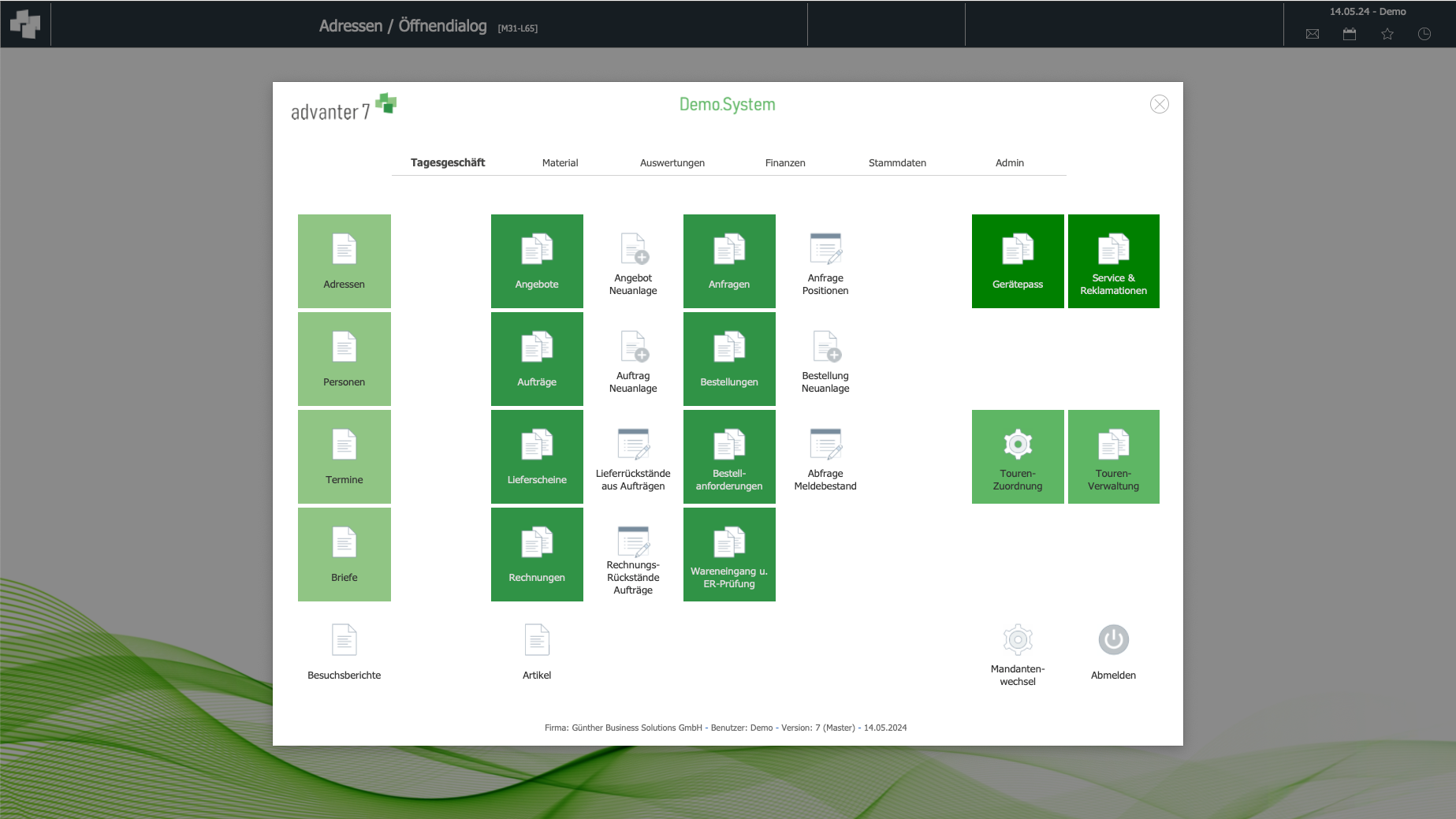
Task: Select the Stammdaten tab
Action: (897, 163)
